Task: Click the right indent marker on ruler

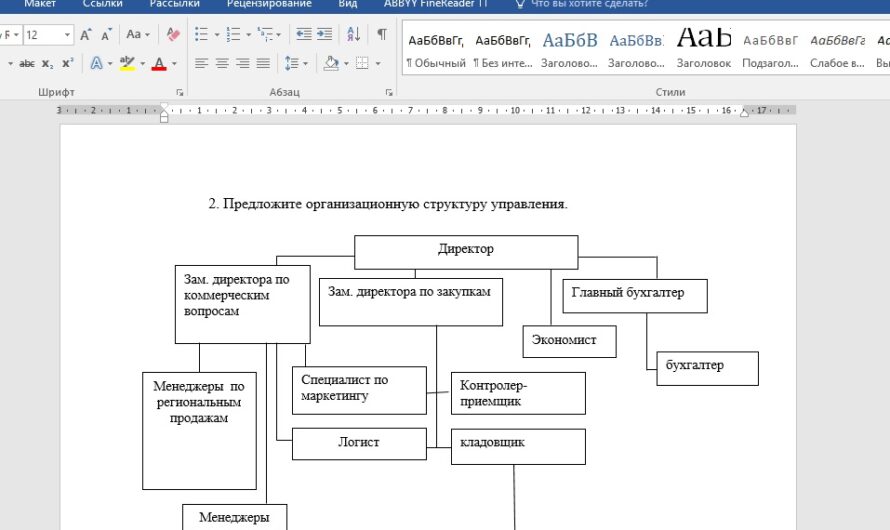Action: (744, 112)
